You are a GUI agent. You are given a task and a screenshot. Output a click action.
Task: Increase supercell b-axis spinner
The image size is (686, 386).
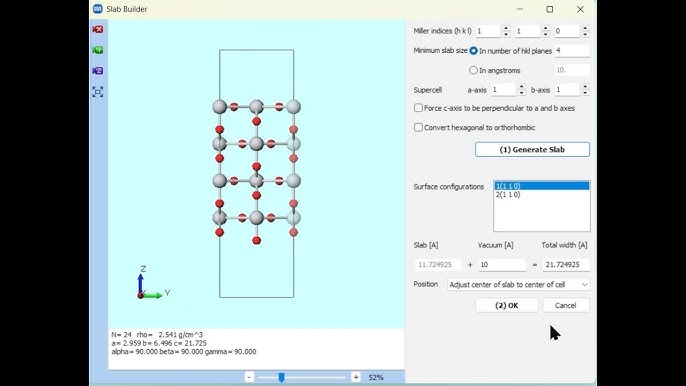(585, 87)
